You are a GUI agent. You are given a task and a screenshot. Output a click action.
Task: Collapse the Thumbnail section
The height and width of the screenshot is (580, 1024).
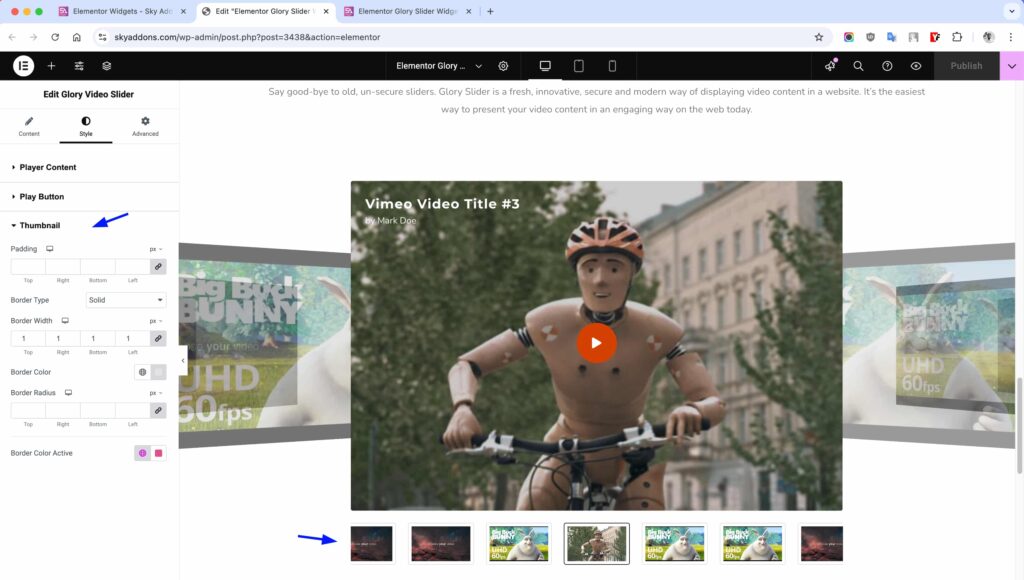coord(39,225)
